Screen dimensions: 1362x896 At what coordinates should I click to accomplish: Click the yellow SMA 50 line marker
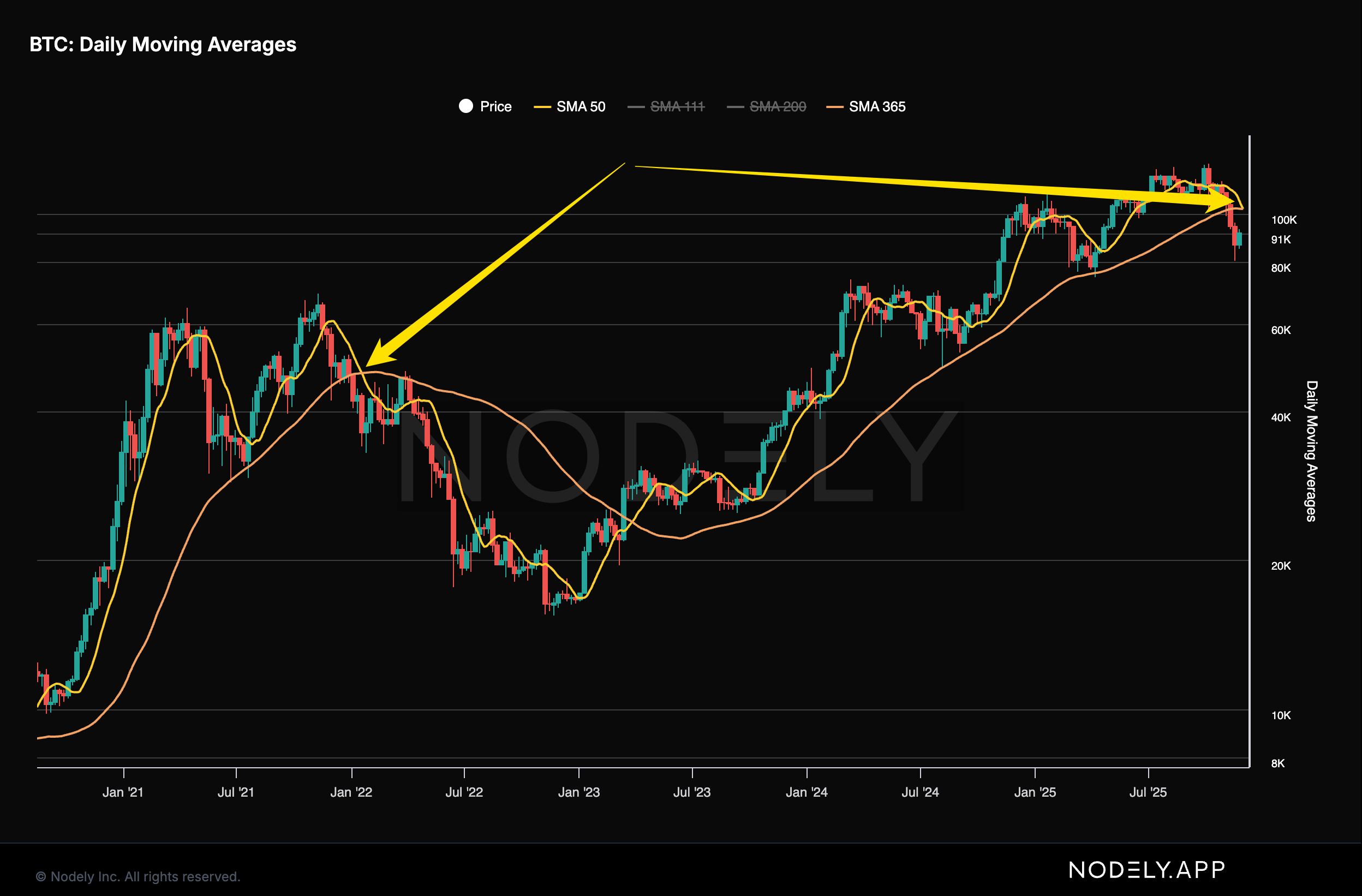542,107
